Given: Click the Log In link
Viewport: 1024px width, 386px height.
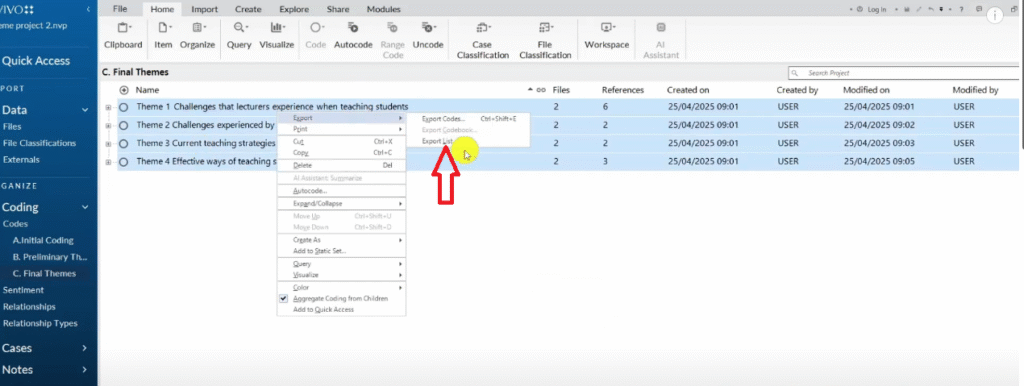Looking at the screenshot, I should point(876,9).
